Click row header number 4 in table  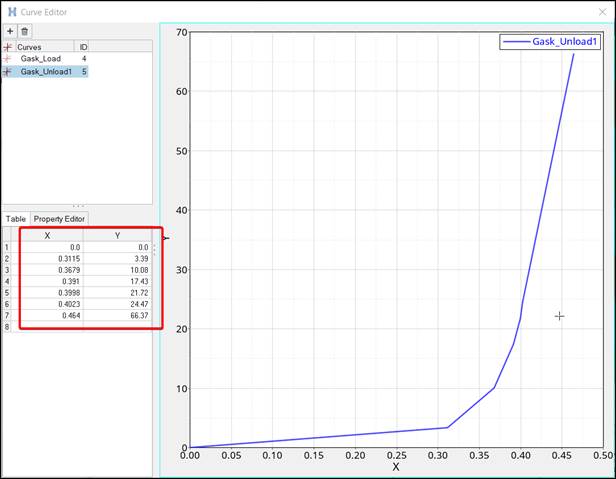(6, 281)
